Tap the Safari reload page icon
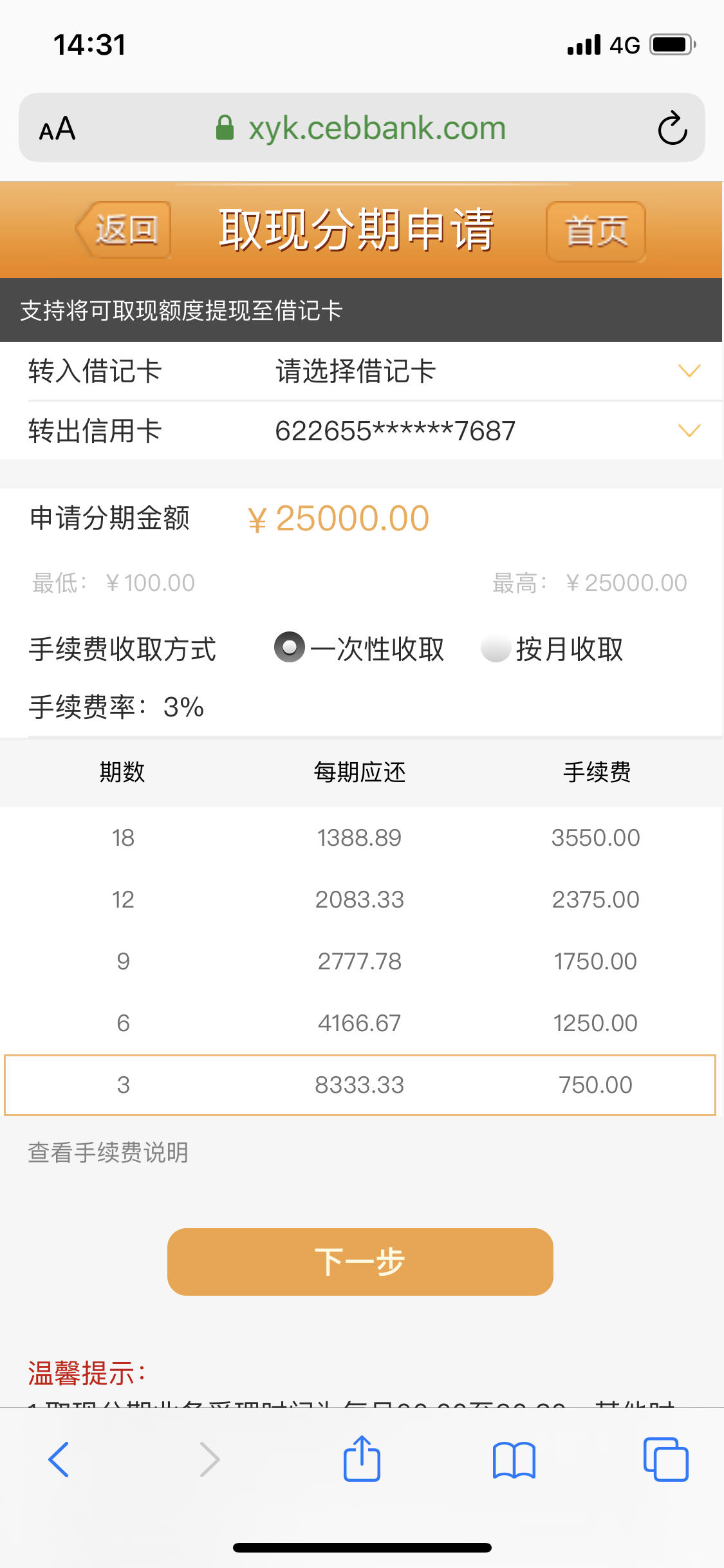Image resolution: width=724 pixels, height=1568 pixels. (x=673, y=128)
